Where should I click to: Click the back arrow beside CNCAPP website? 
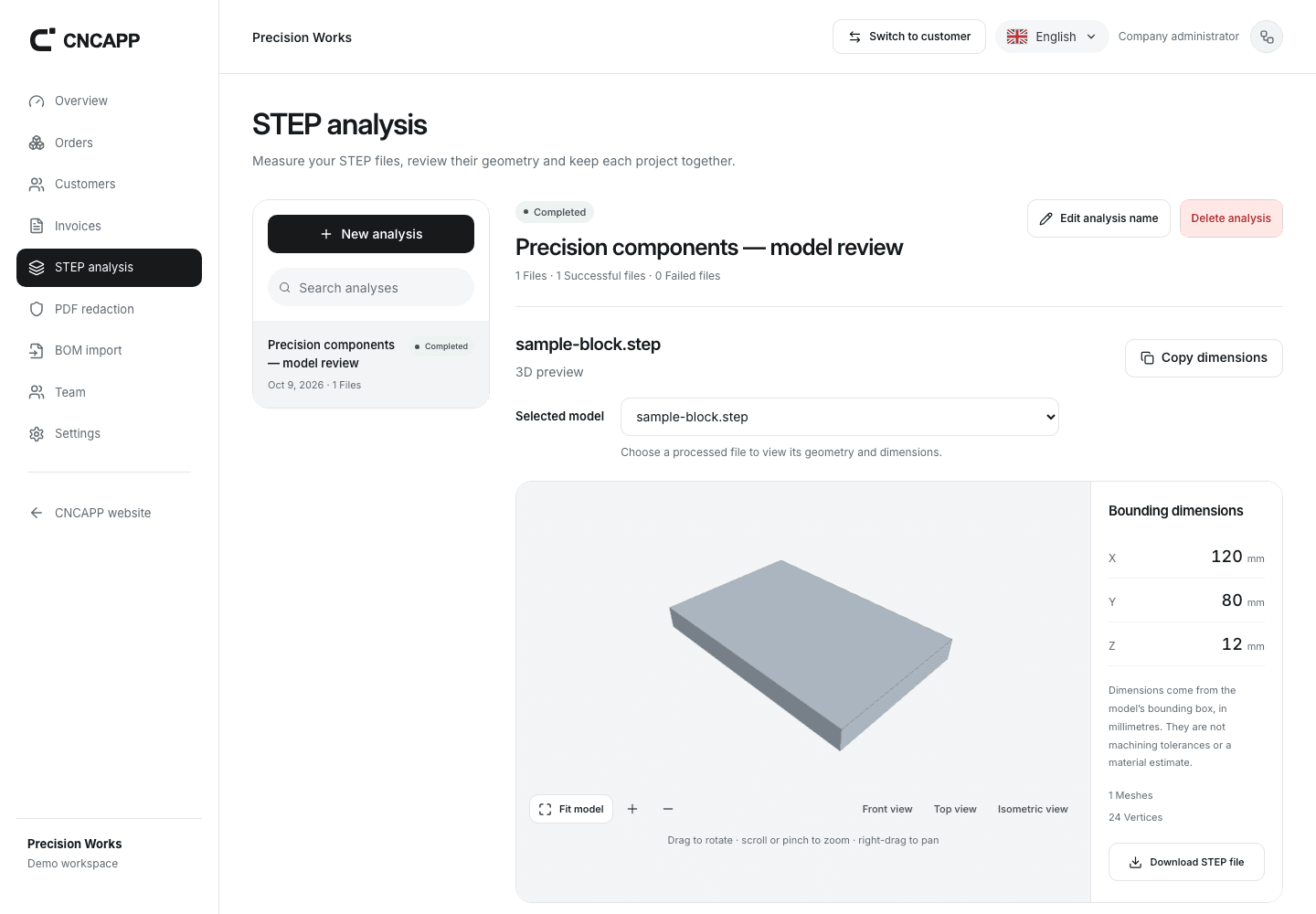coord(37,513)
